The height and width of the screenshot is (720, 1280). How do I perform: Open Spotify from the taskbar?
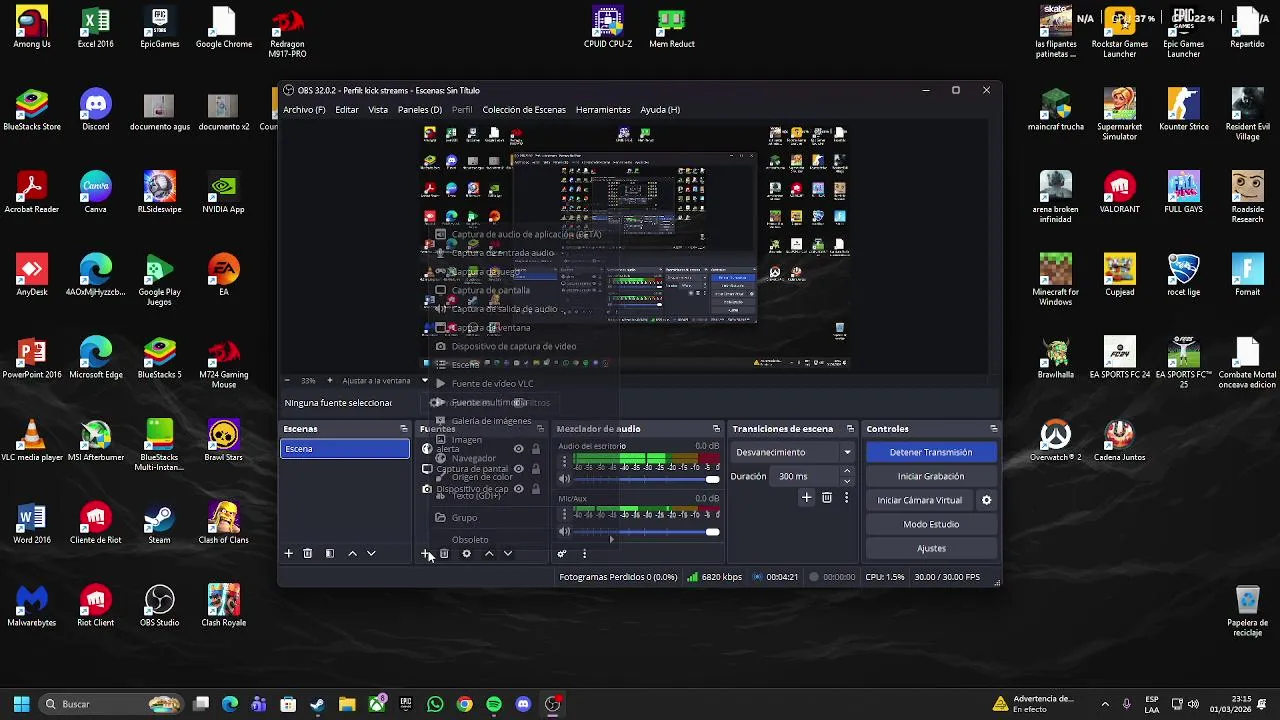[x=494, y=704]
